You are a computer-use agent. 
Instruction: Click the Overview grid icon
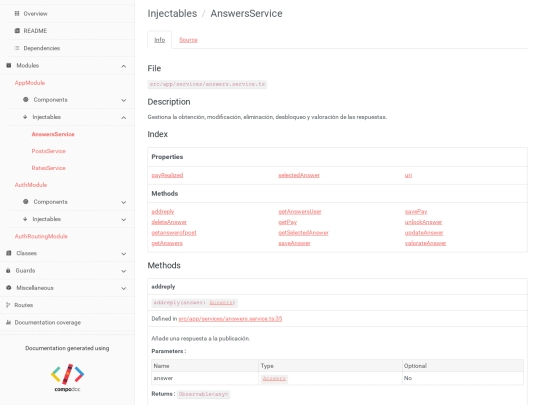point(17,13)
